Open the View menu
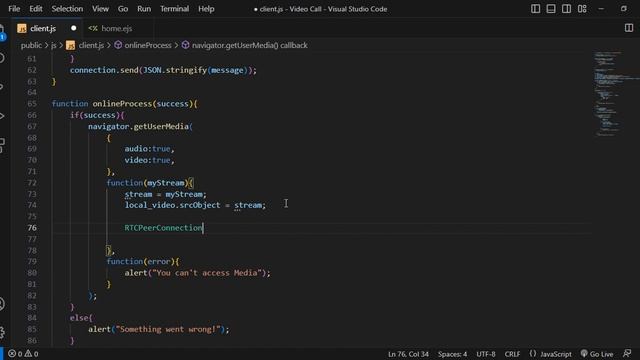Viewport: 640px width, 360px height. pyautogui.click(x=100, y=9)
